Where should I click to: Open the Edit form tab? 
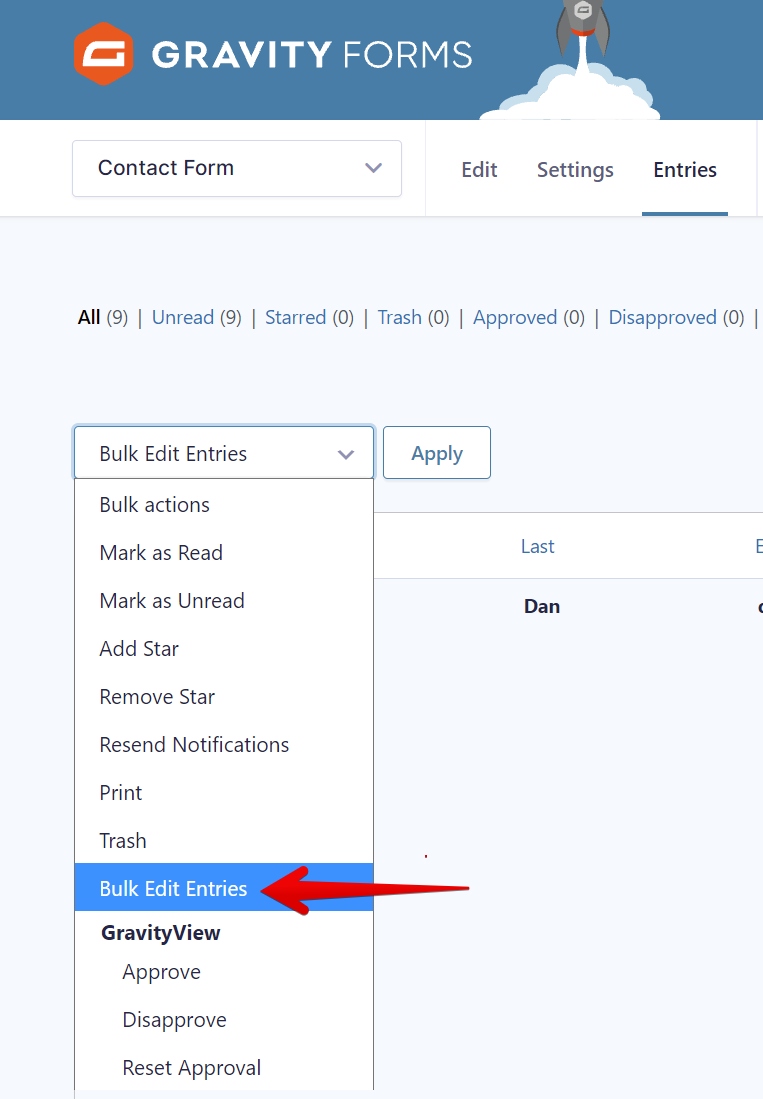pyautogui.click(x=479, y=170)
